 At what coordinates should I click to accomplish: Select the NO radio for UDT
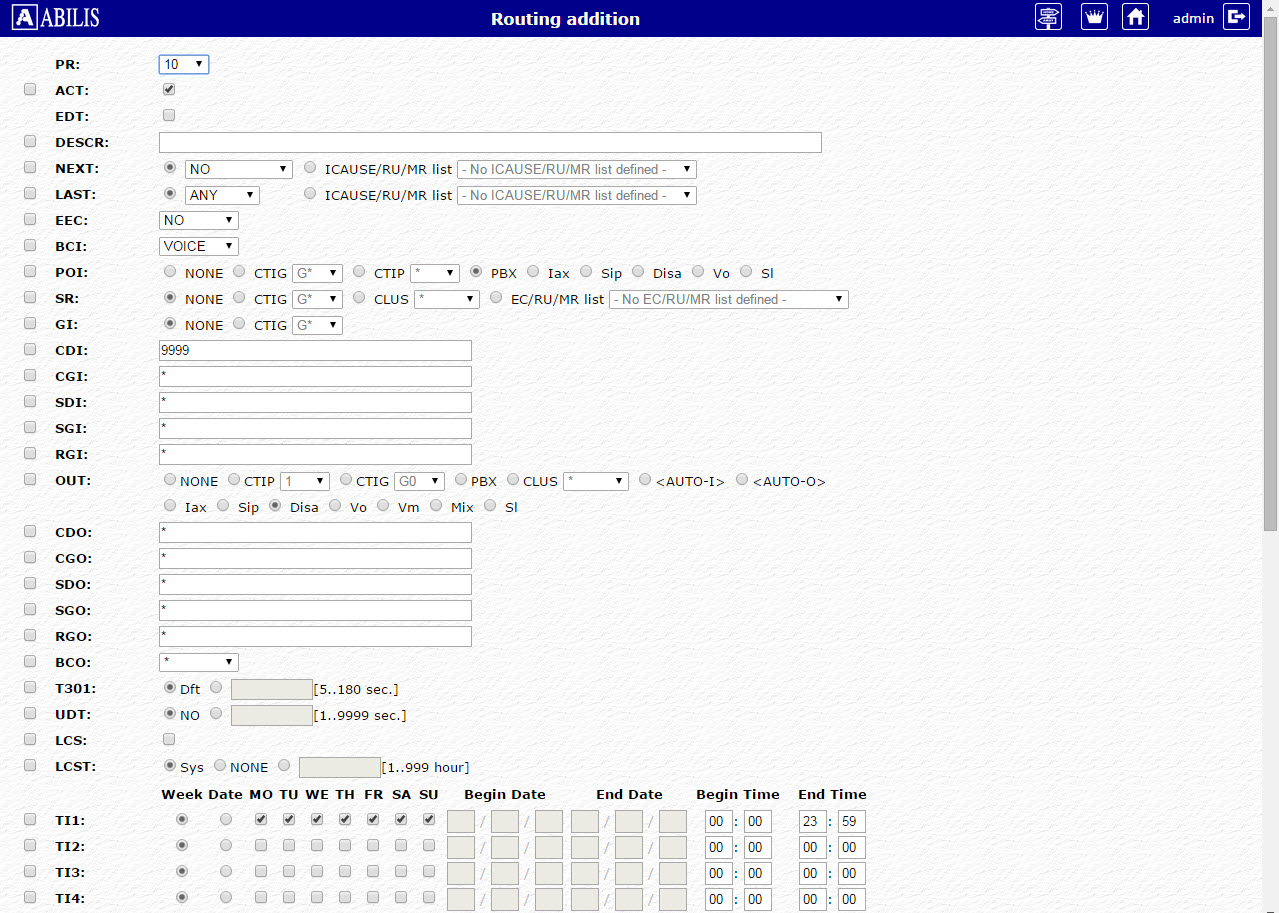[170, 713]
